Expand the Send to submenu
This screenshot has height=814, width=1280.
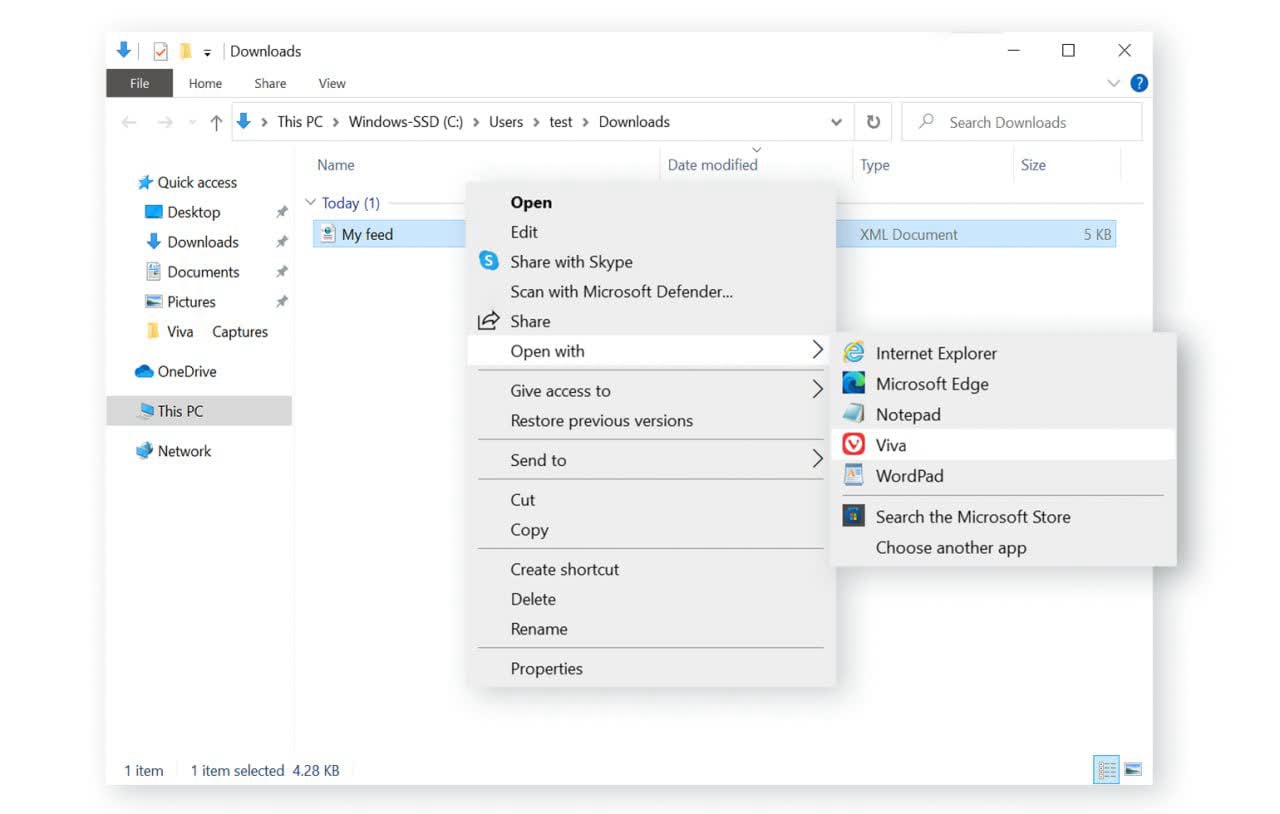[x=817, y=460]
